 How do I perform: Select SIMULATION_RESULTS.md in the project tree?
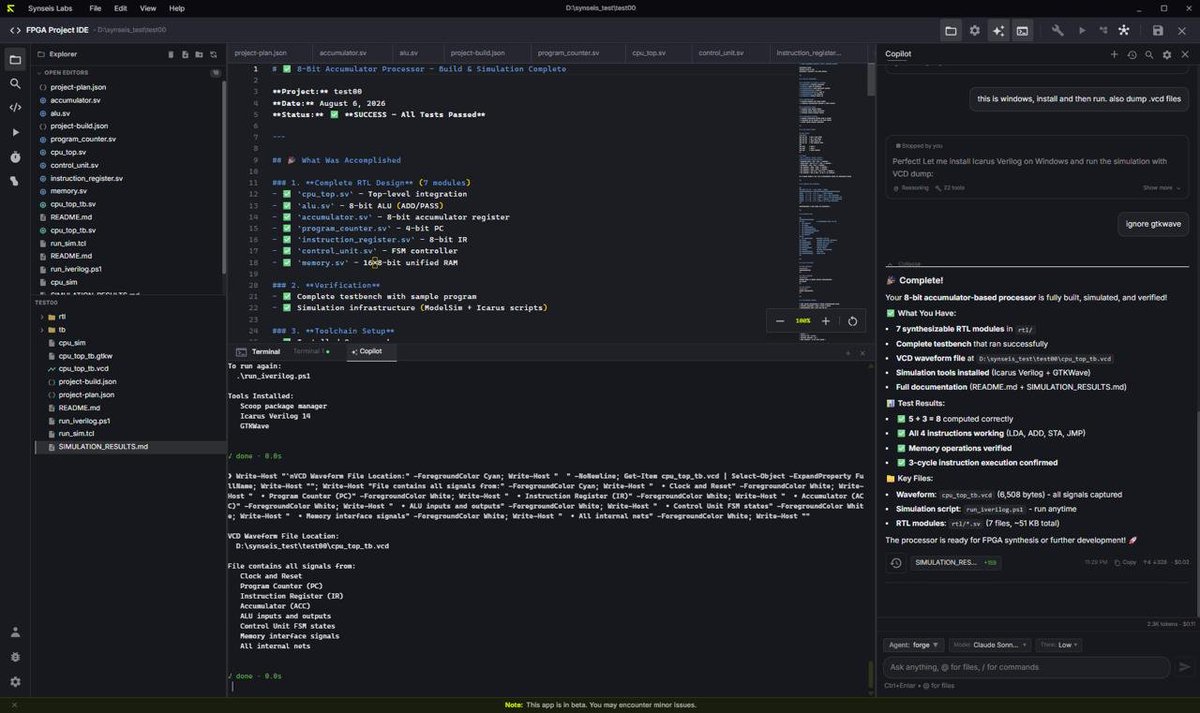[x=103, y=446]
